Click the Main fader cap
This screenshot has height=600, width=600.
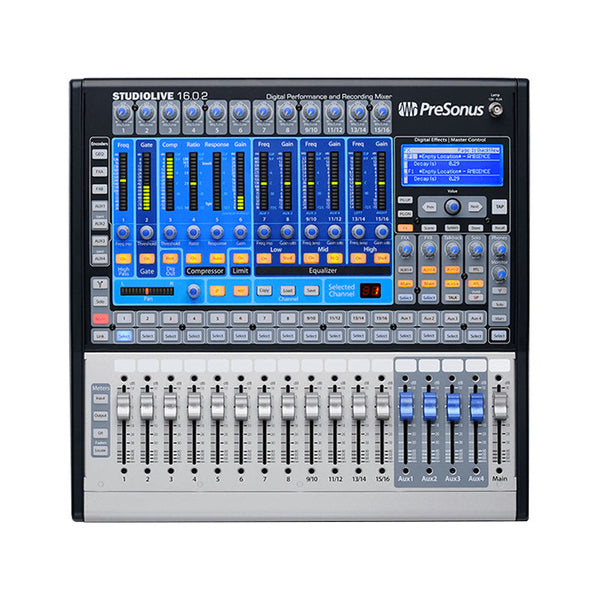pyautogui.click(x=500, y=406)
